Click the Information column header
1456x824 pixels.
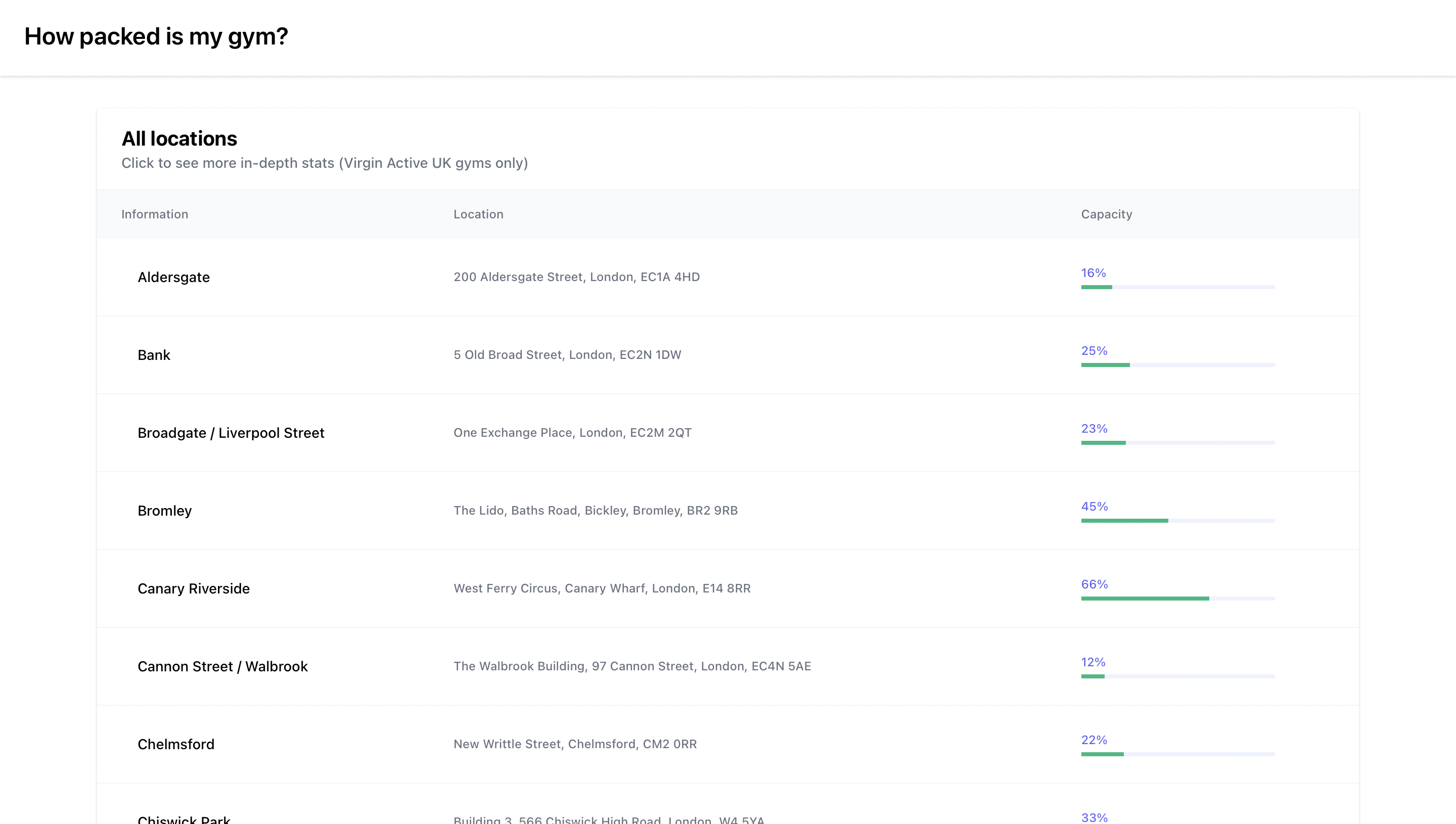pos(155,214)
